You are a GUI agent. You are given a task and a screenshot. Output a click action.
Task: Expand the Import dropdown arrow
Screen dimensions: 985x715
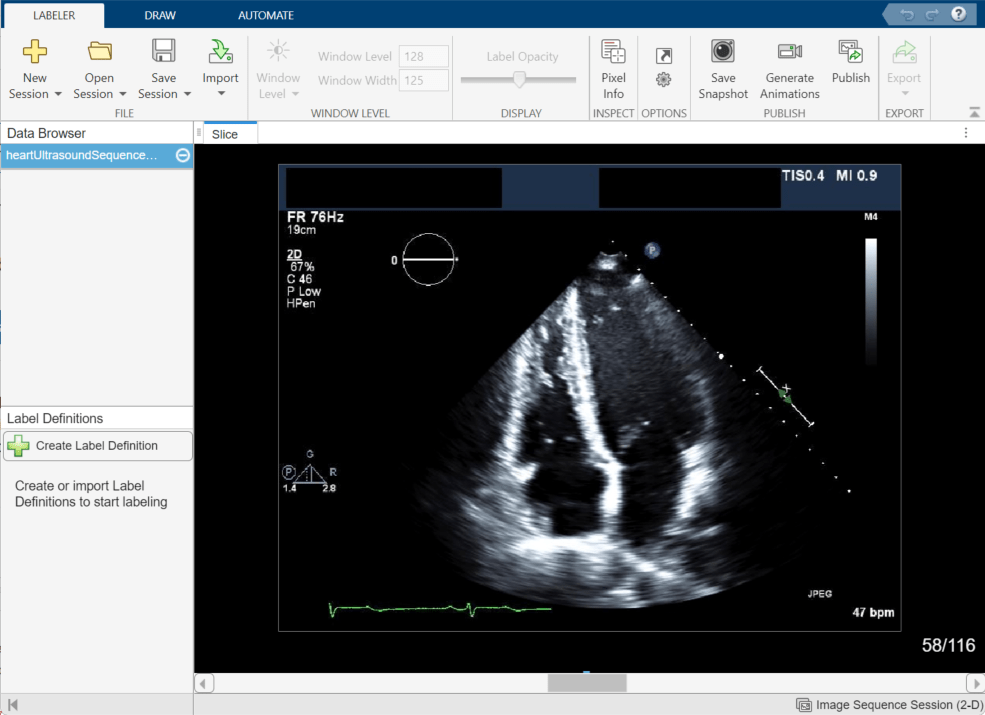click(x=220, y=94)
